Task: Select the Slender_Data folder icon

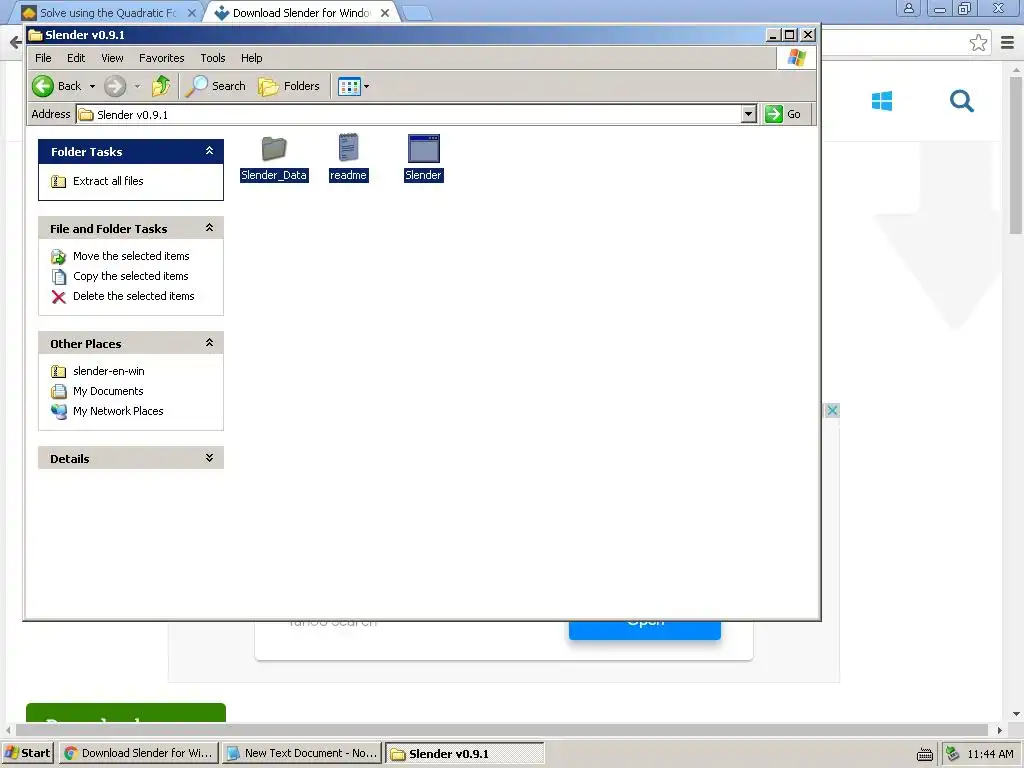Action: coord(274,149)
